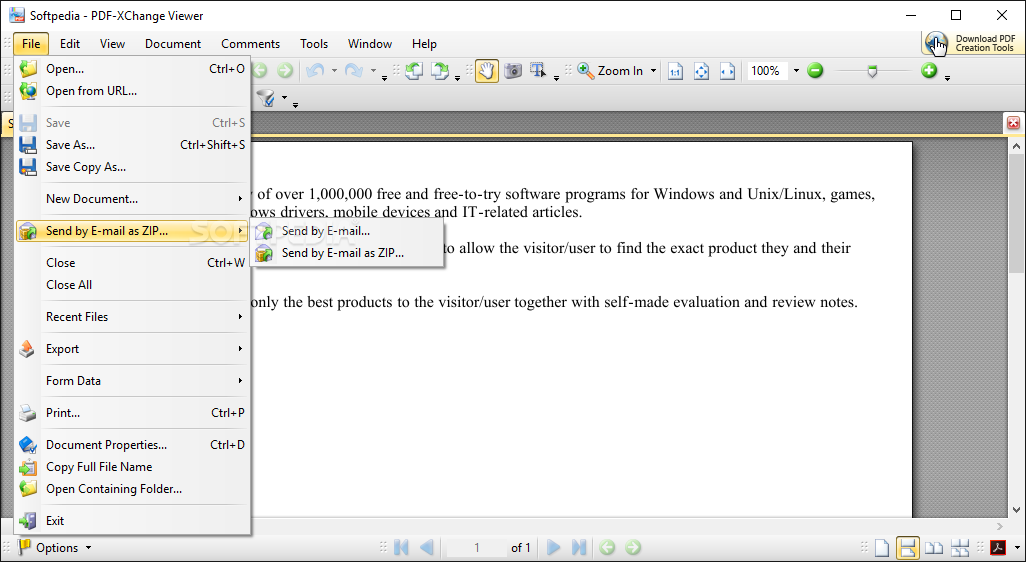The image size is (1026, 562).
Task: Choose Close All
Action: (132, 285)
